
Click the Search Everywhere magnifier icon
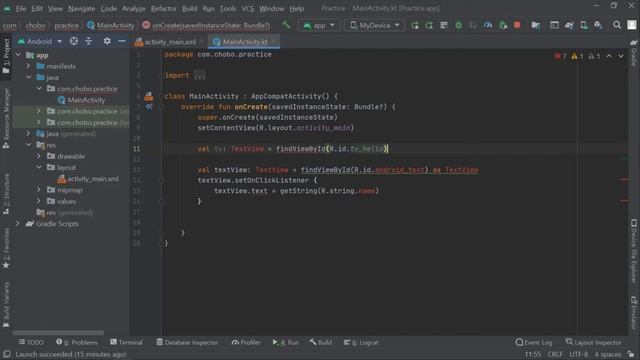pos(617,25)
